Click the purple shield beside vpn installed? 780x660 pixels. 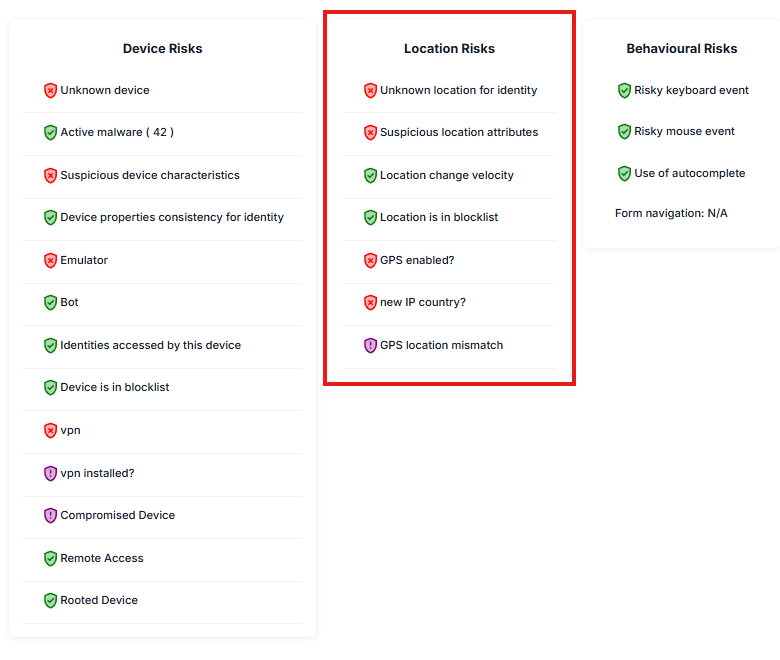[x=50, y=473]
